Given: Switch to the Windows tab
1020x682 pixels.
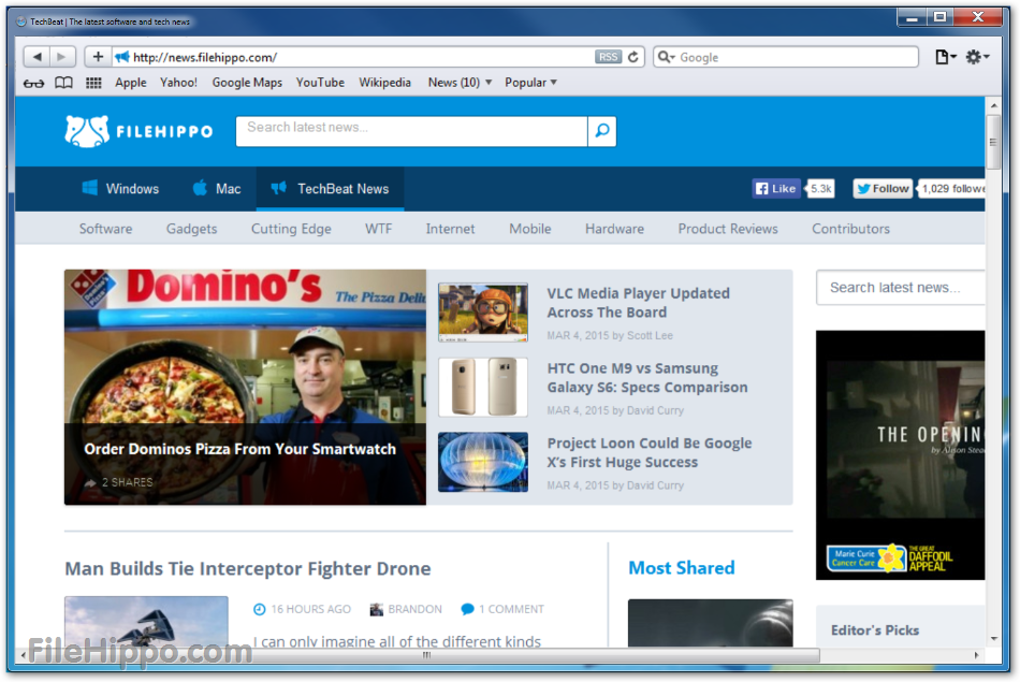Looking at the screenshot, I should click(x=120, y=189).
